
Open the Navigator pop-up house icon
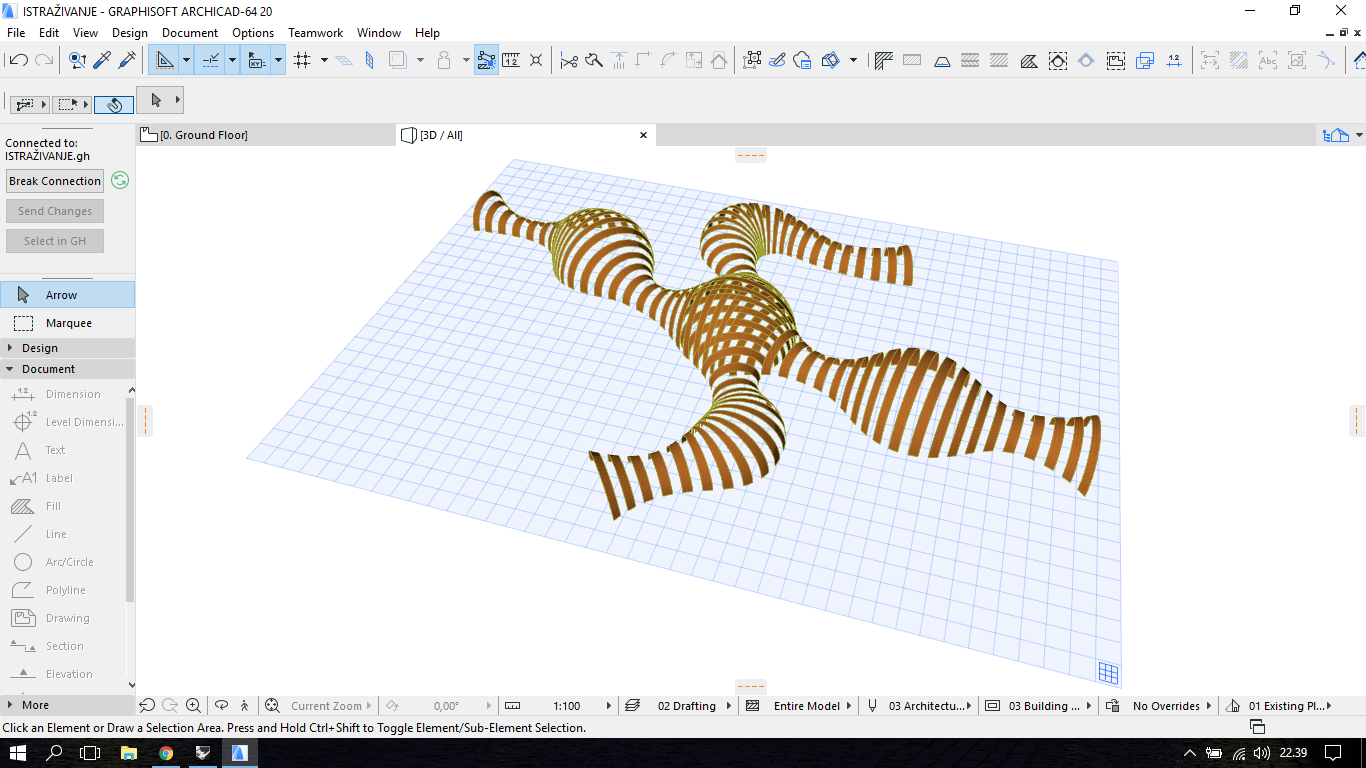tap(1337, 136)
